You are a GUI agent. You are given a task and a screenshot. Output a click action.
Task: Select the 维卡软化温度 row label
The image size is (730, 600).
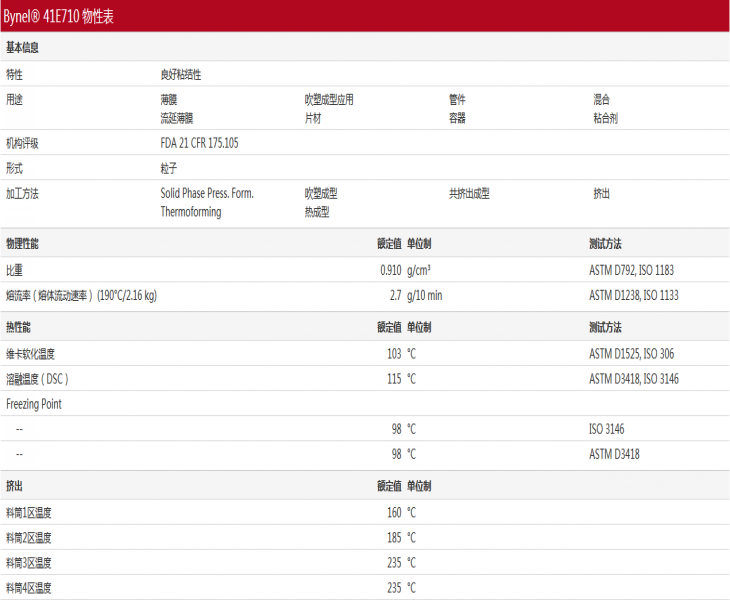click(x=30, y=354)
